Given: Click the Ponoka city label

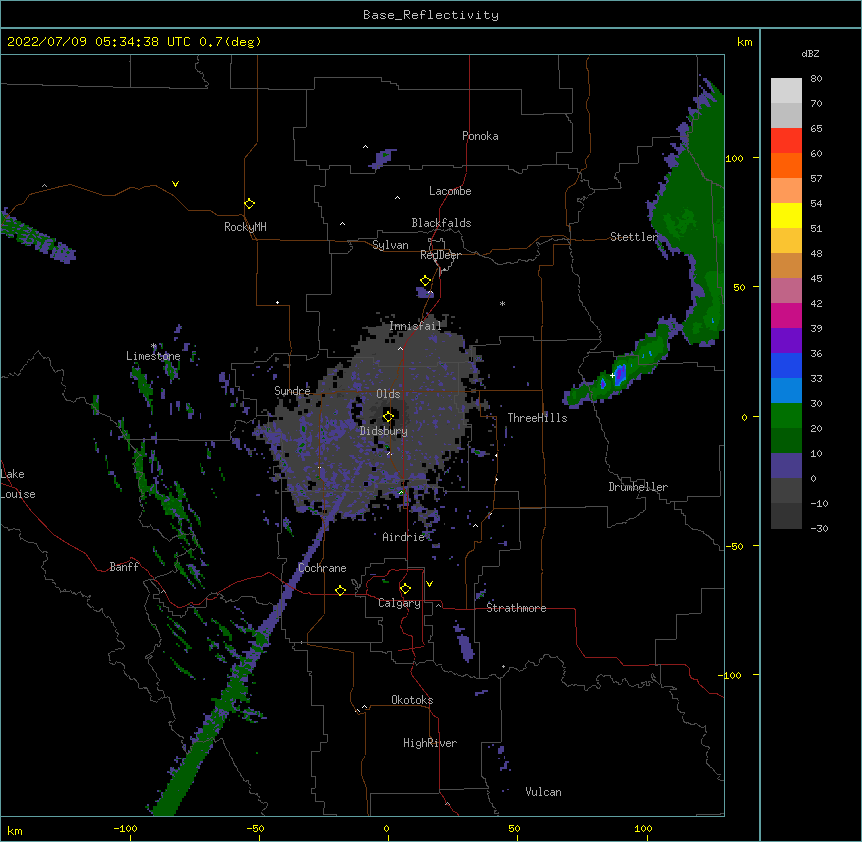Looking at the screenshot, I should [480, 136].
